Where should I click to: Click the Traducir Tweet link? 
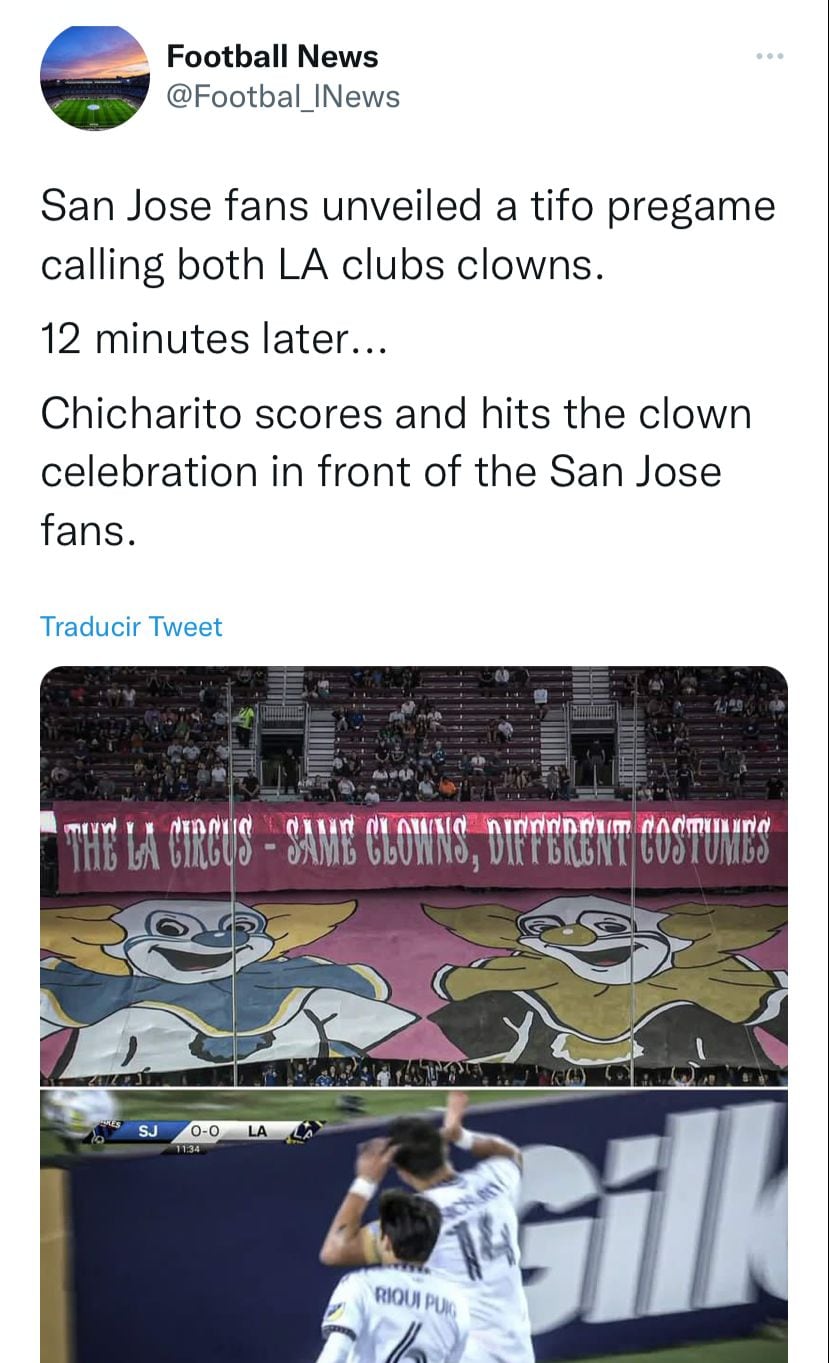(x=131, y=627)
